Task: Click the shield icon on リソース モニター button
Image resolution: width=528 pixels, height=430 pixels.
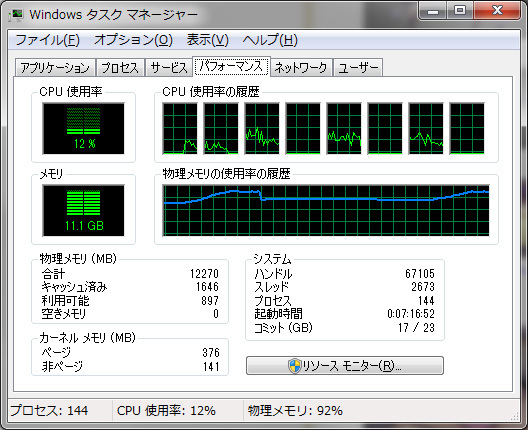Action: click(295, 366)
